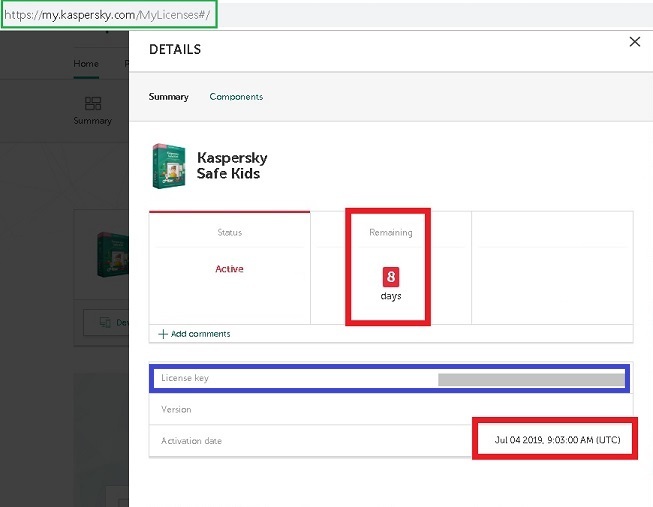Viewport: 653px width, 507px height.
Task: Click the DETAILS panel heading
Action: click(175, 50)
